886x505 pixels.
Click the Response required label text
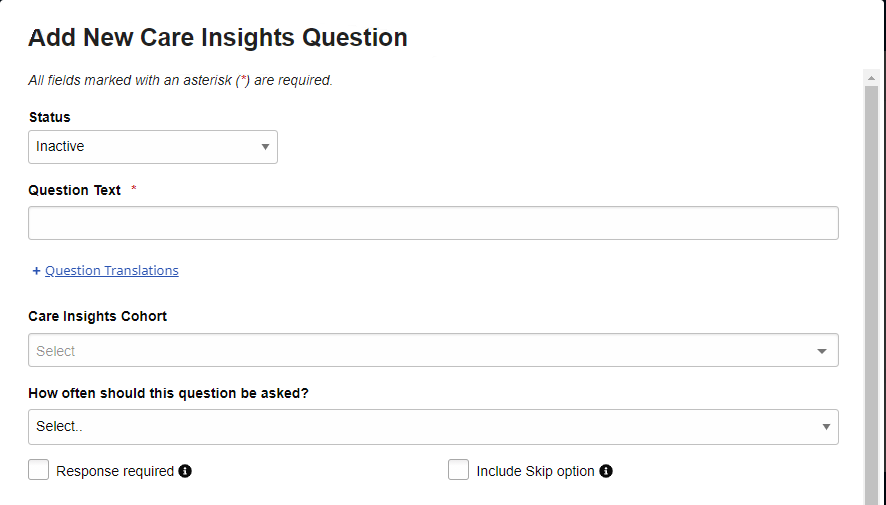tap(115, 471)
